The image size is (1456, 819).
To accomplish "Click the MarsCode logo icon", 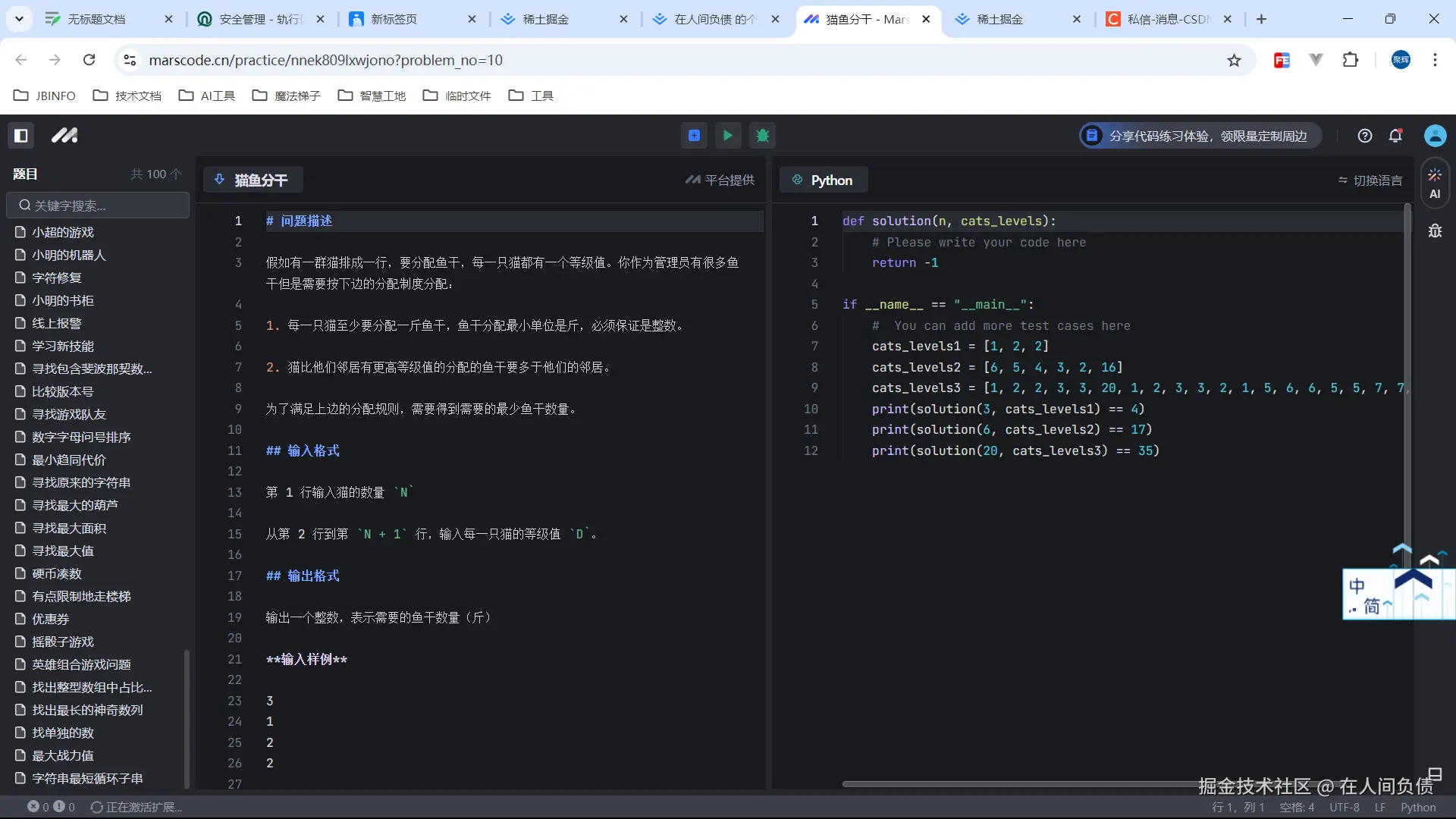I will pyautogui.click(x=64, y=135).
